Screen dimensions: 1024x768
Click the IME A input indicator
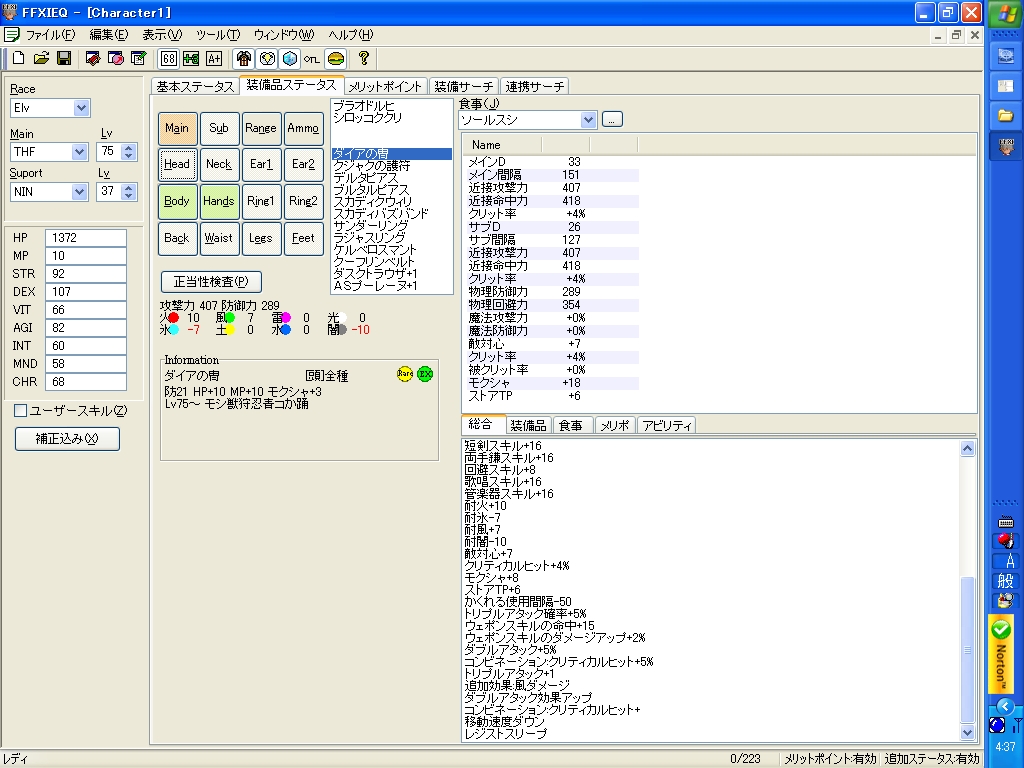coord(1006,561)
